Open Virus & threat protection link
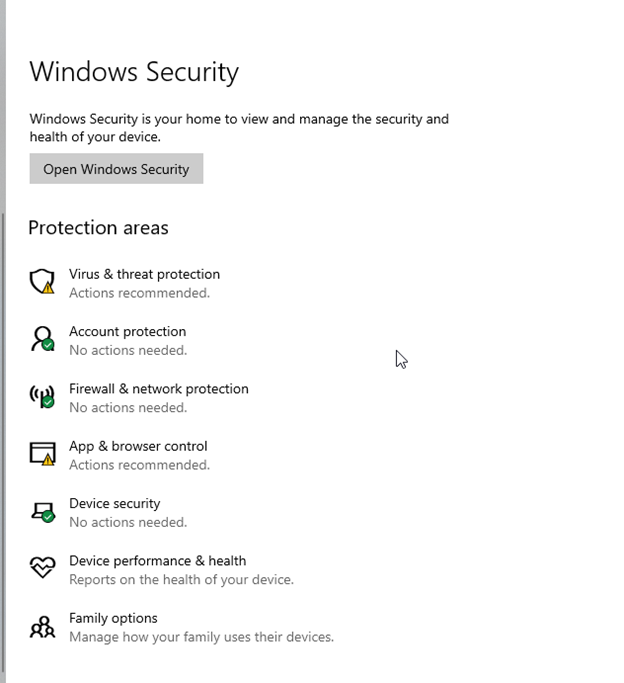This screenshot has width=624, height=683. [x=144, y=274]
